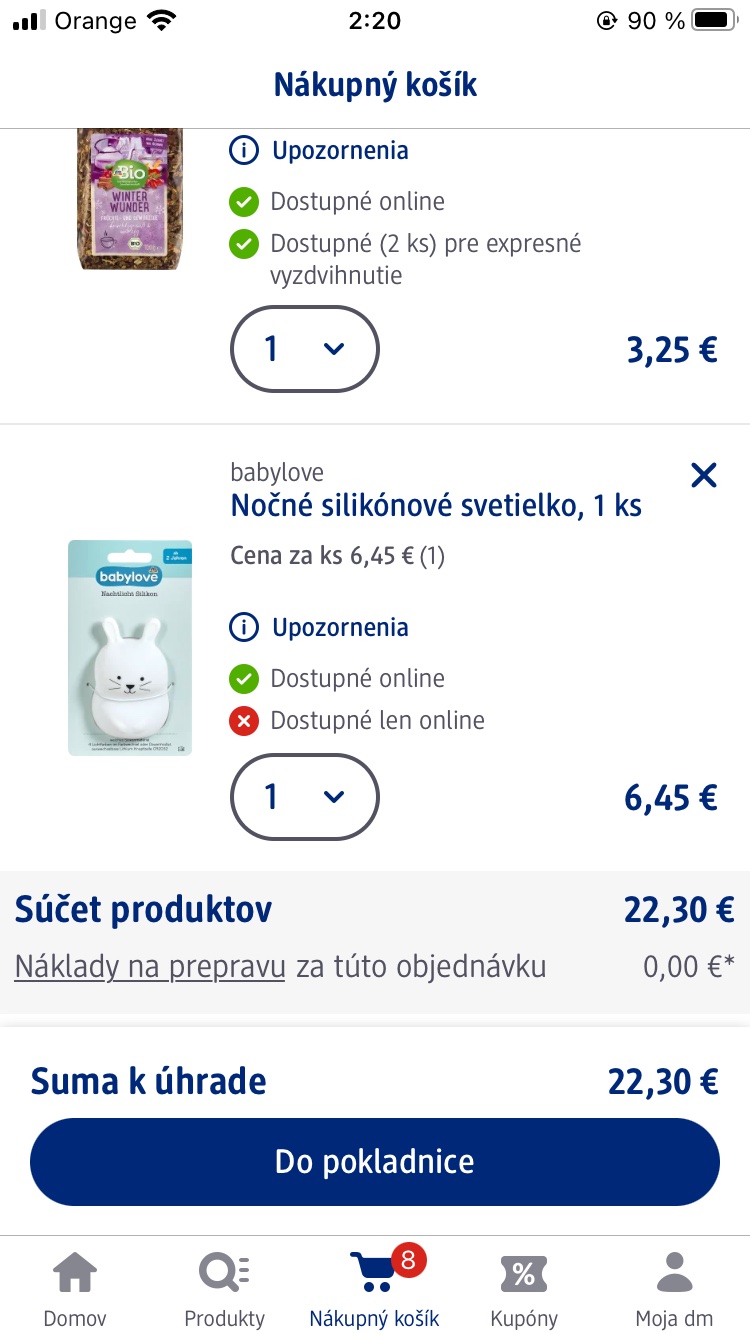Open quantity dropdown for Winter Wunder tea

305,348
